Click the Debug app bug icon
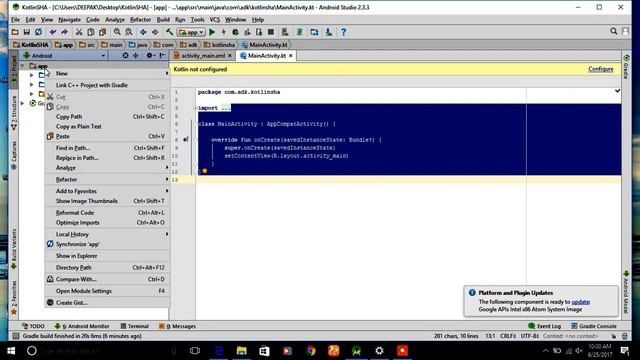The image size is (640, 360). pos(235,32)
